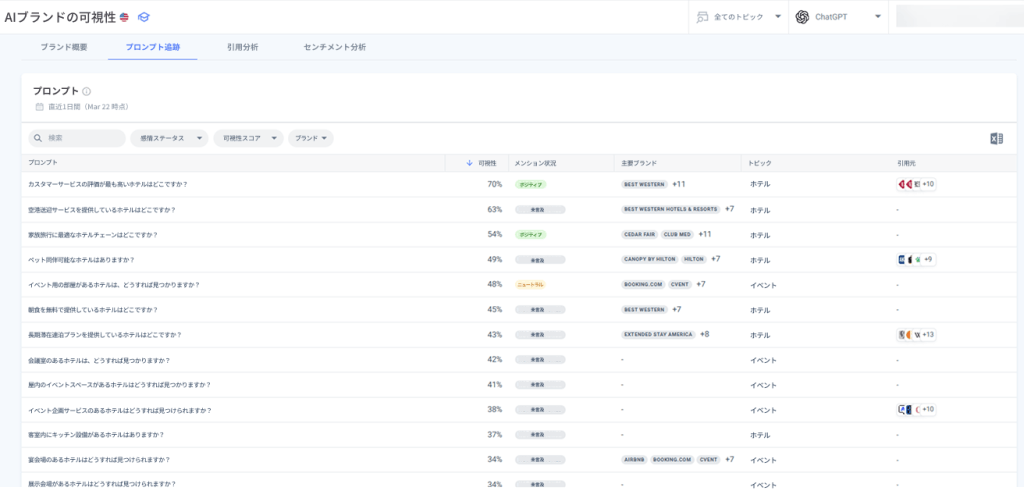The image size is (1024, 491).
Task: Click the sort arrow on 可視性 column
Action: tap(469, 163)
